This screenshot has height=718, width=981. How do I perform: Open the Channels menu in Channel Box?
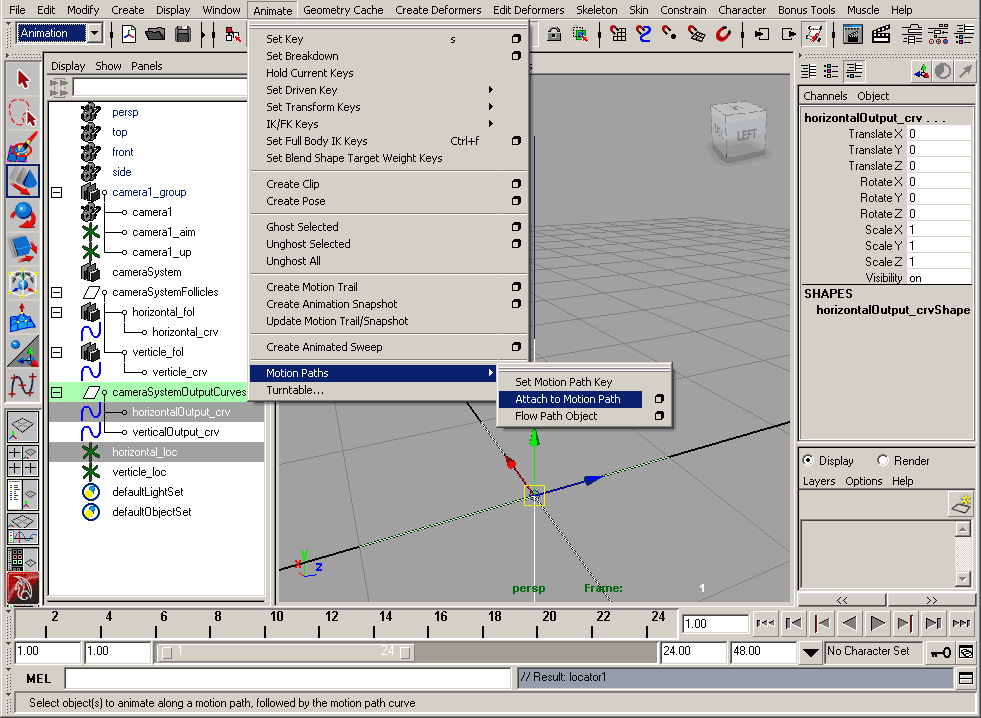tap(825, 96)
